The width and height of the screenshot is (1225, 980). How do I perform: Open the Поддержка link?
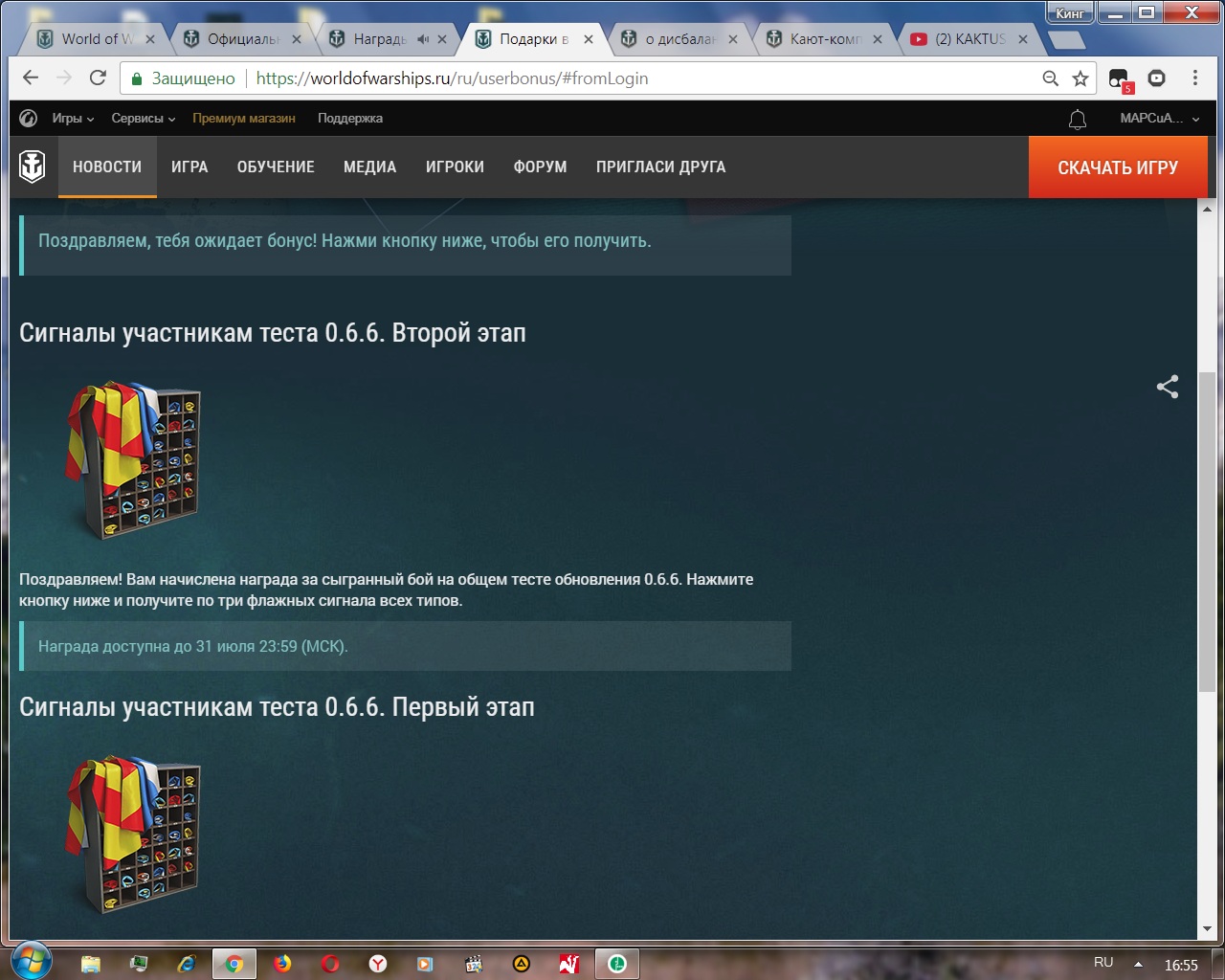[350, 119]
